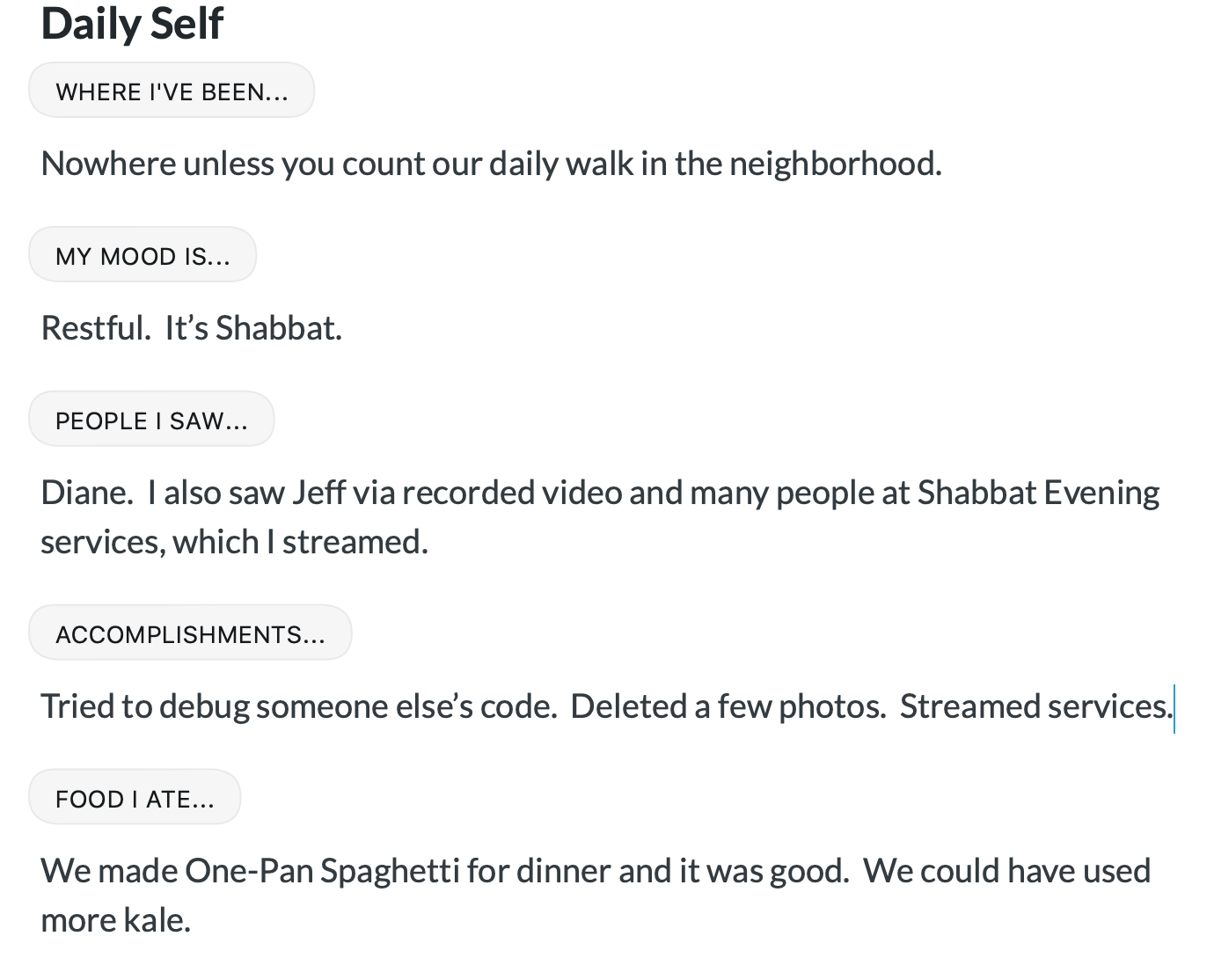Click the "more kale." line
Viewport: 1214px width, 980px height.
click(115, 920)
